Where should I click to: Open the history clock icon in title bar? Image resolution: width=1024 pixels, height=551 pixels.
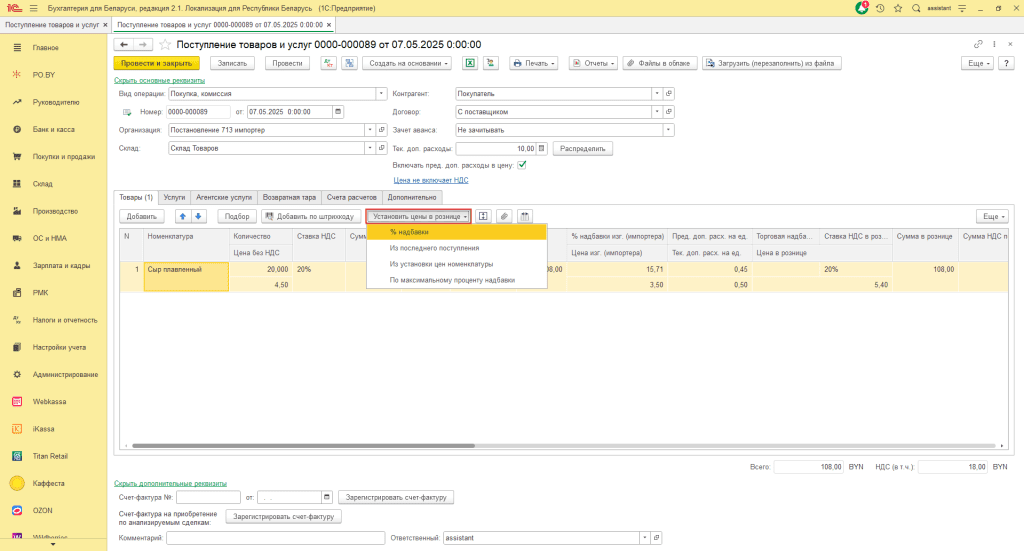(880, 8)
